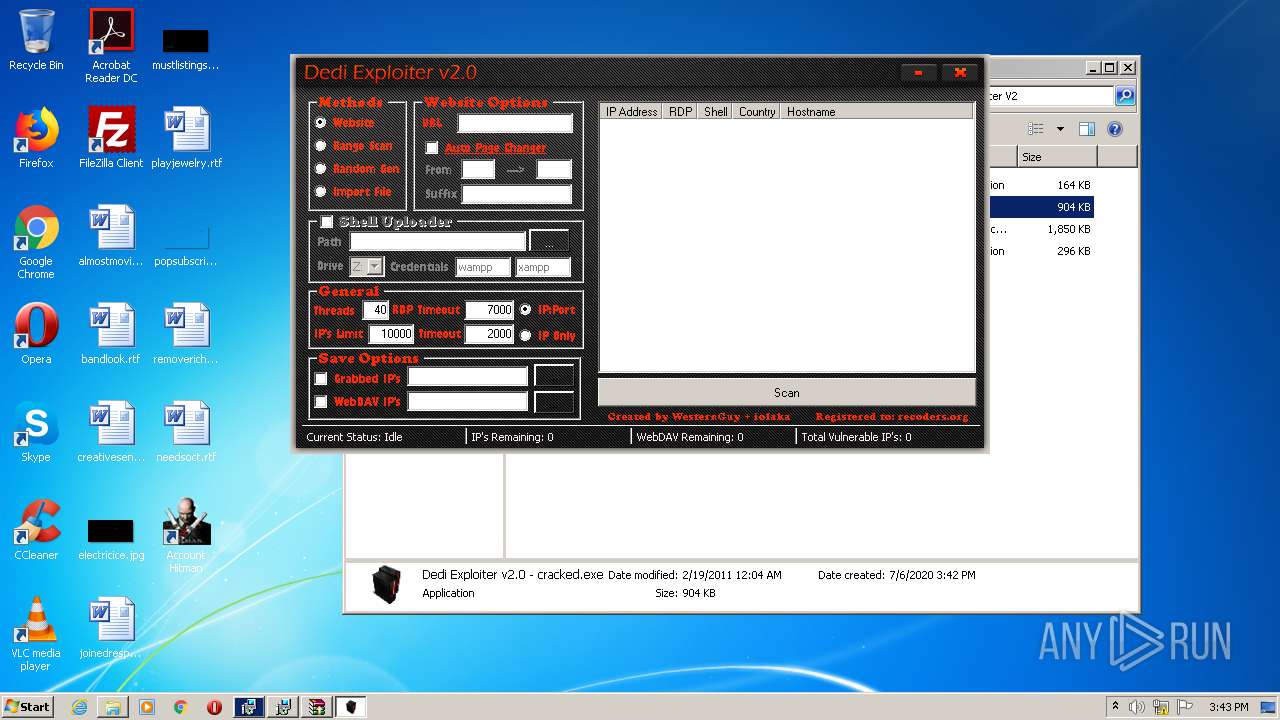The height and width of the screenshot is (720, 1280).
Task: Open creativesen... document on desktop
Action: 111,432
